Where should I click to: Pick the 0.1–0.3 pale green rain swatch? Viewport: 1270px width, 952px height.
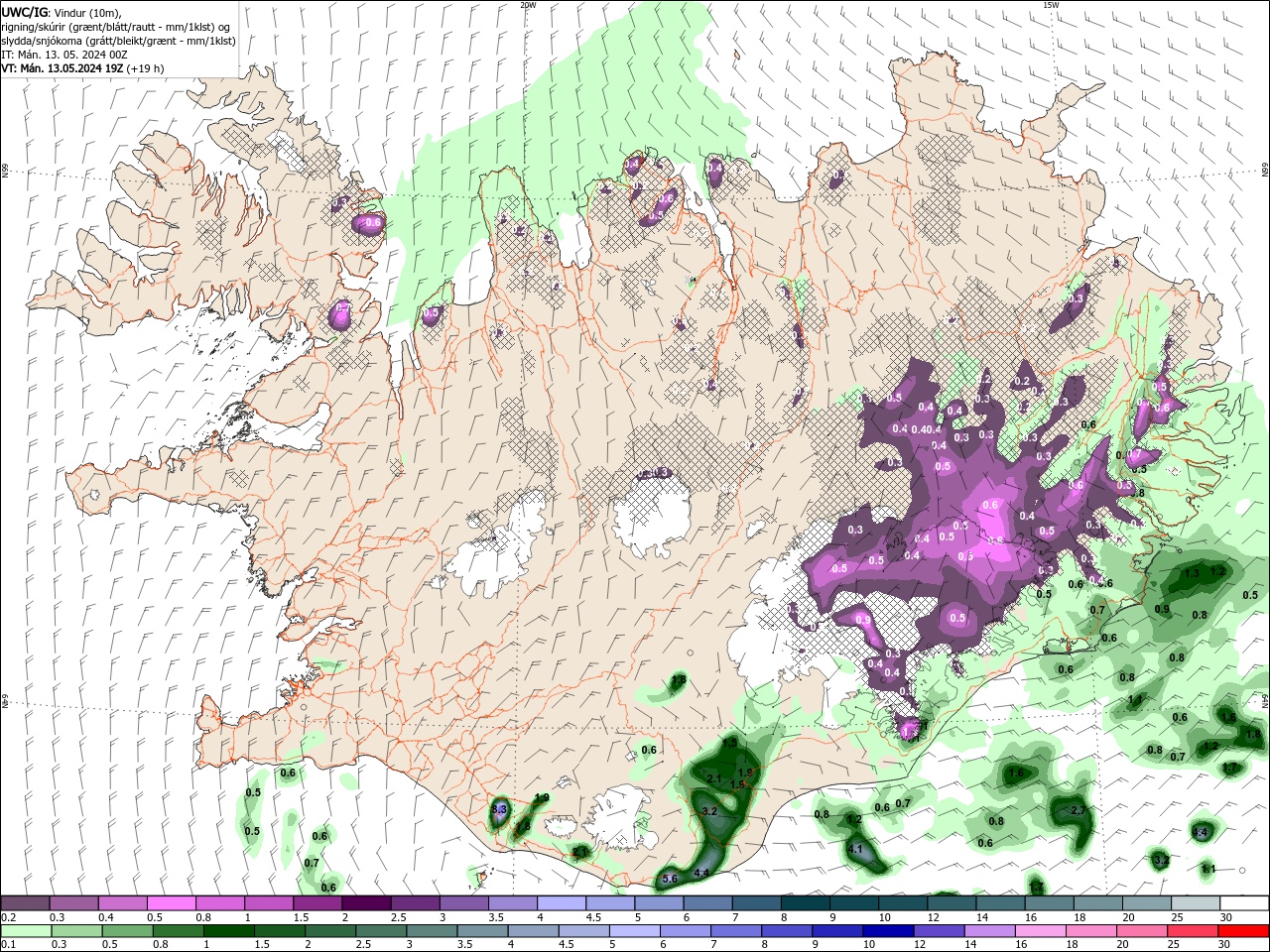(25, 931)
